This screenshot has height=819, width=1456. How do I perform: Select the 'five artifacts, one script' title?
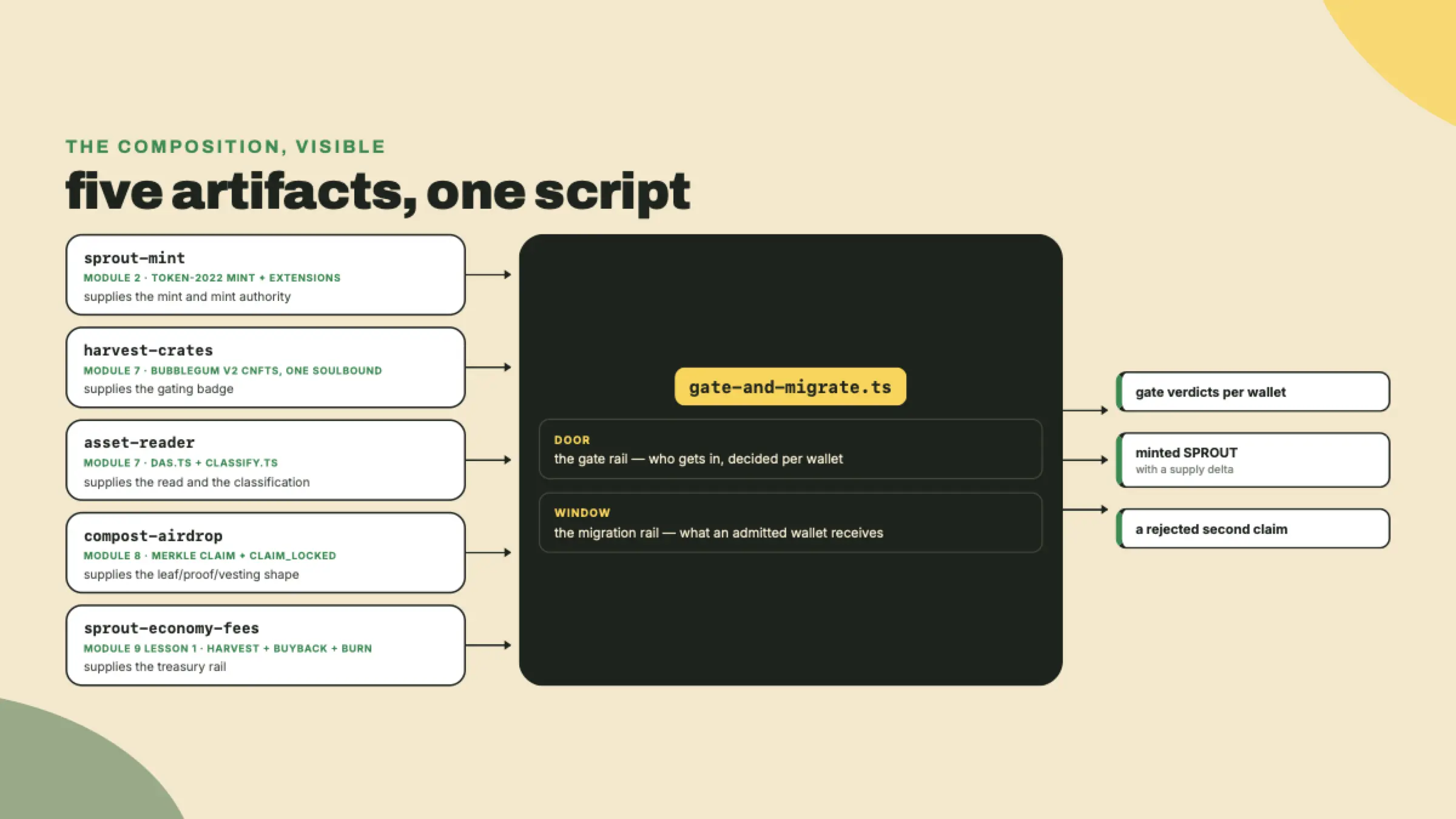377,192
